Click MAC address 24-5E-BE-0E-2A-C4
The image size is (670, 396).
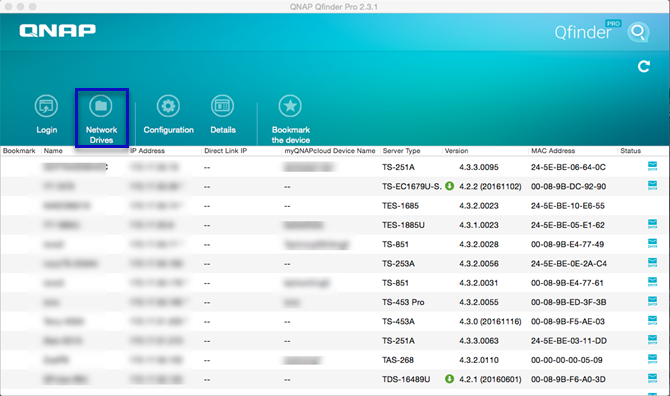tap(569, 264)
